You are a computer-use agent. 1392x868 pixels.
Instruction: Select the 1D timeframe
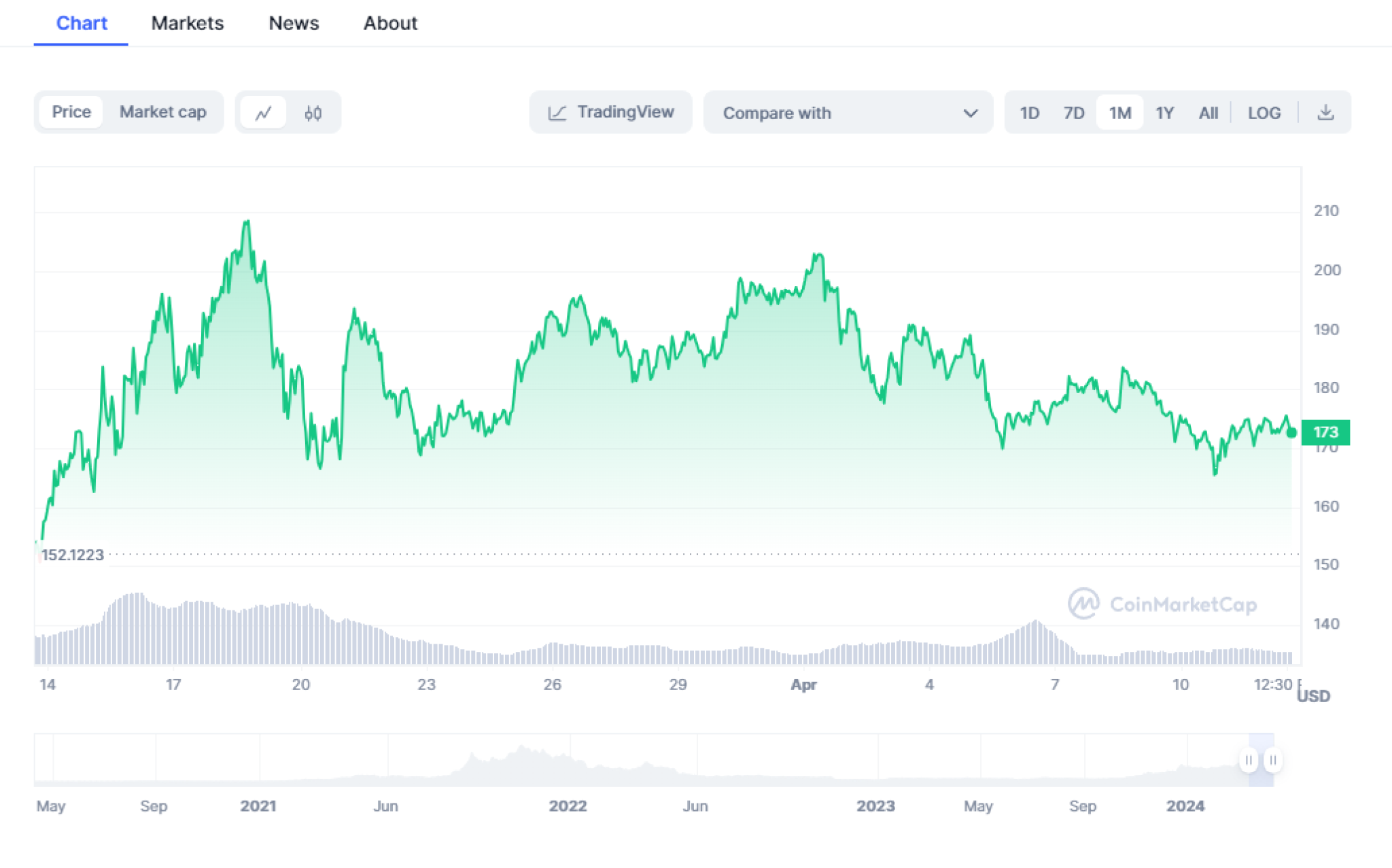point(1029,113)
